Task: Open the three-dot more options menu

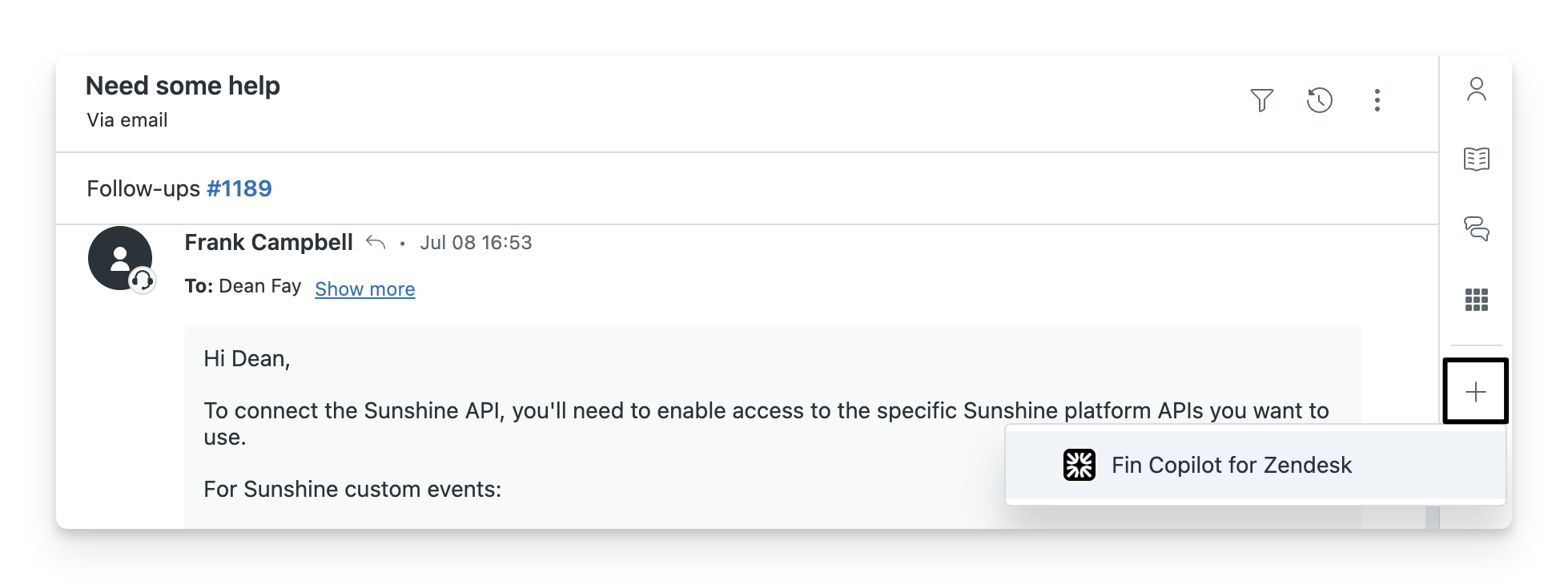Action: (1377, 100)
